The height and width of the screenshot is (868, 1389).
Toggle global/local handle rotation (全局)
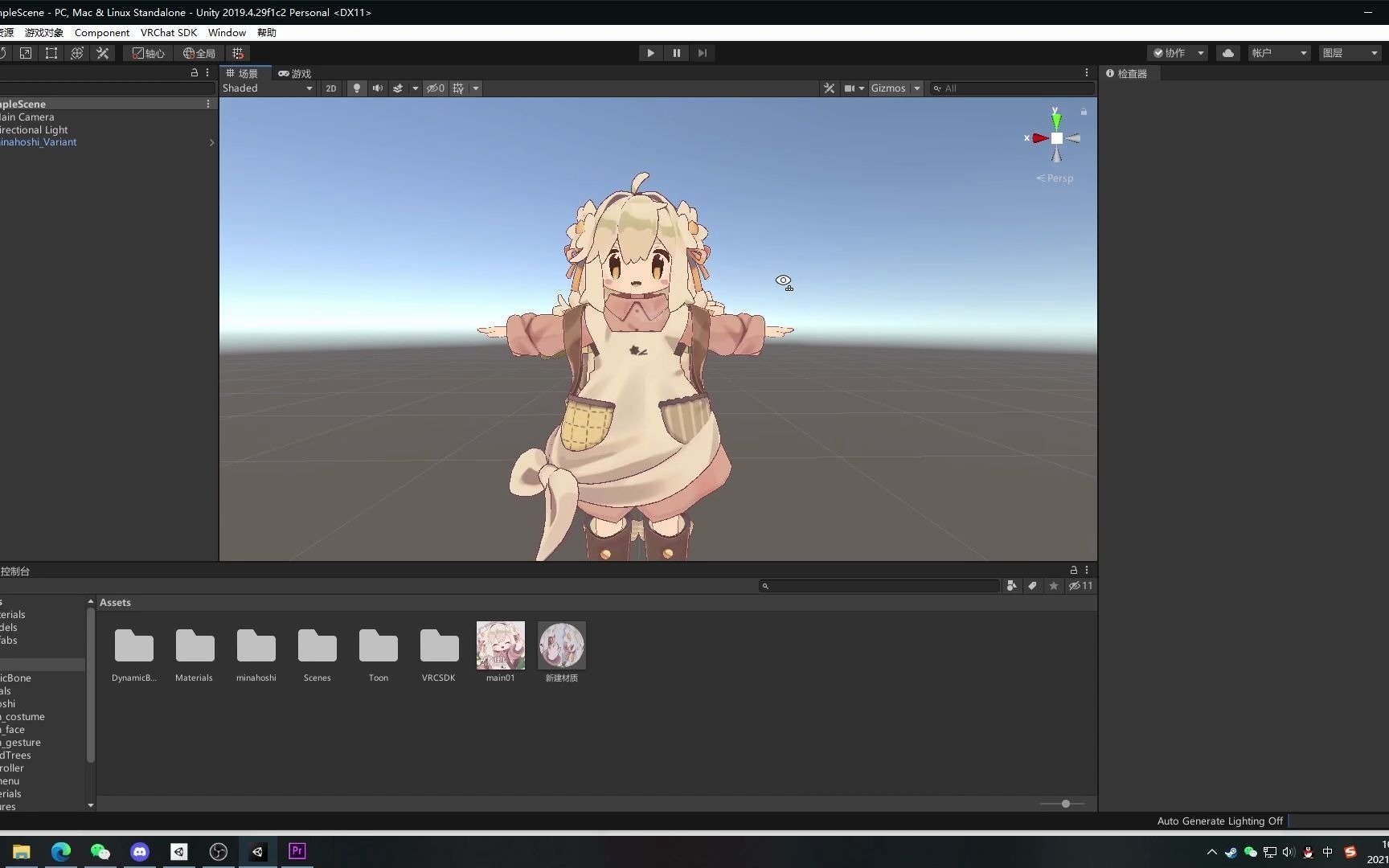point(199,53)
